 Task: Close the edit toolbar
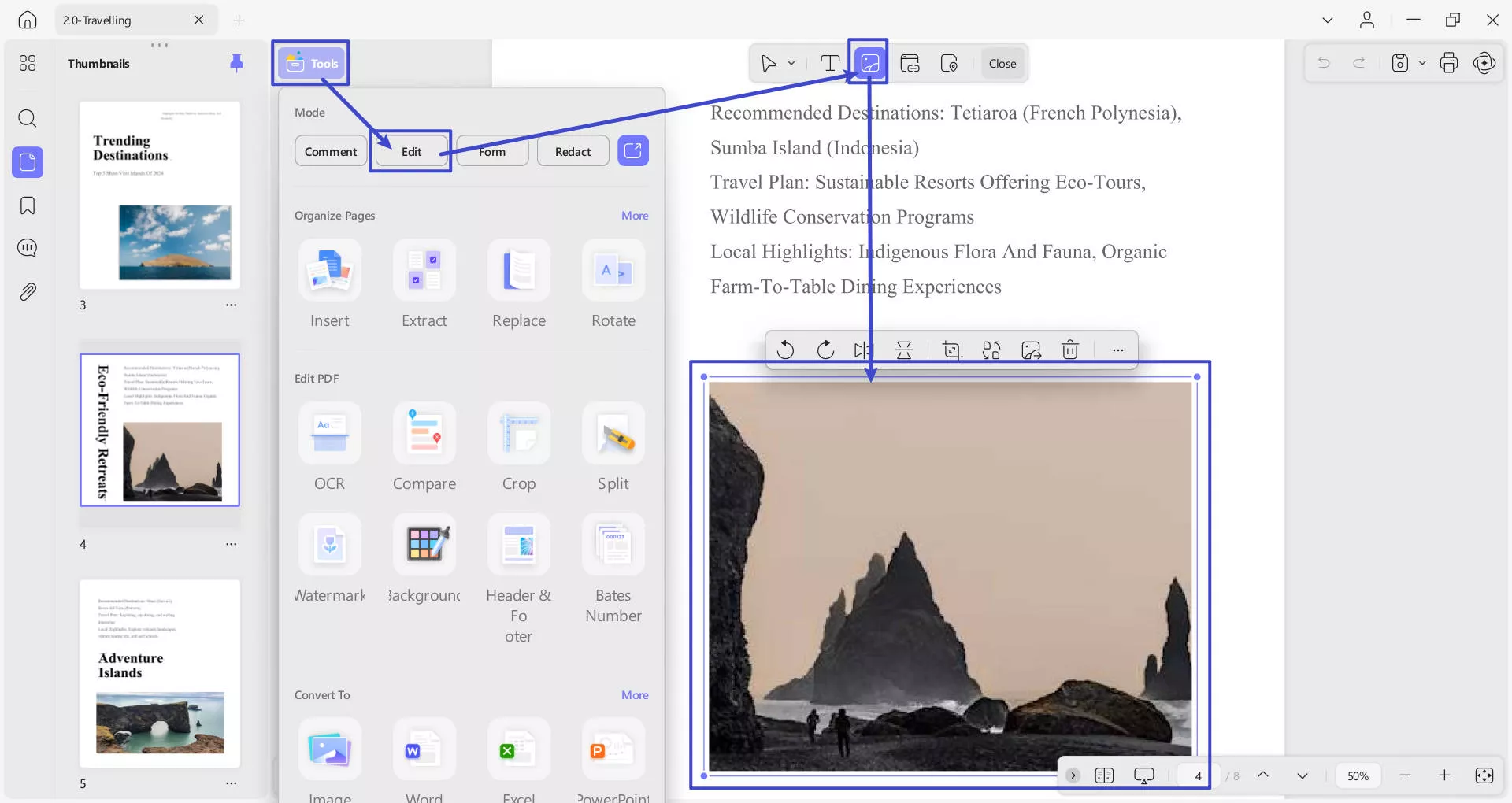pyautogui.click(x=1002, y=64)
